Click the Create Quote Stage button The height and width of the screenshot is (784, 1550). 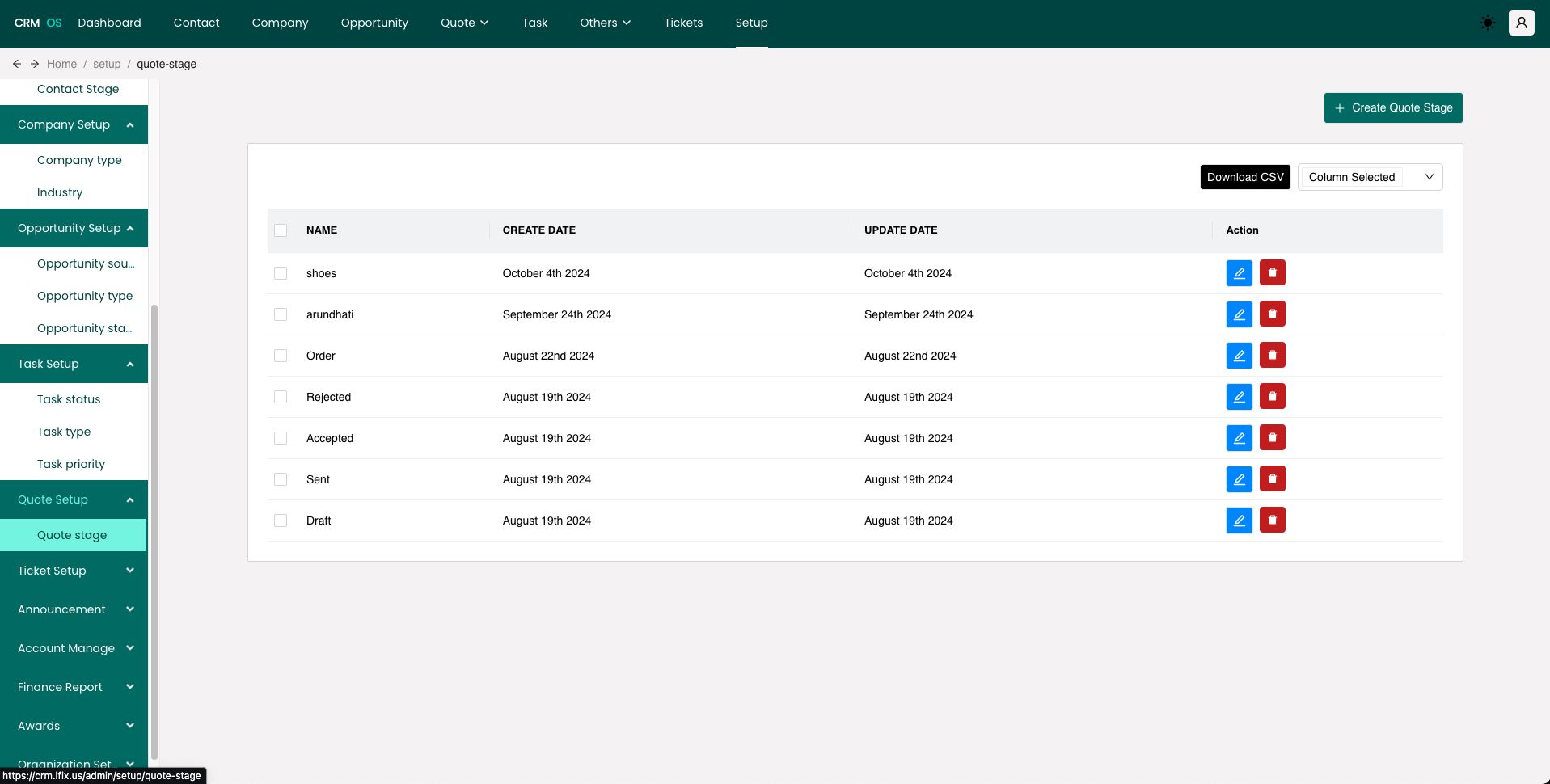click(1392, 107)
